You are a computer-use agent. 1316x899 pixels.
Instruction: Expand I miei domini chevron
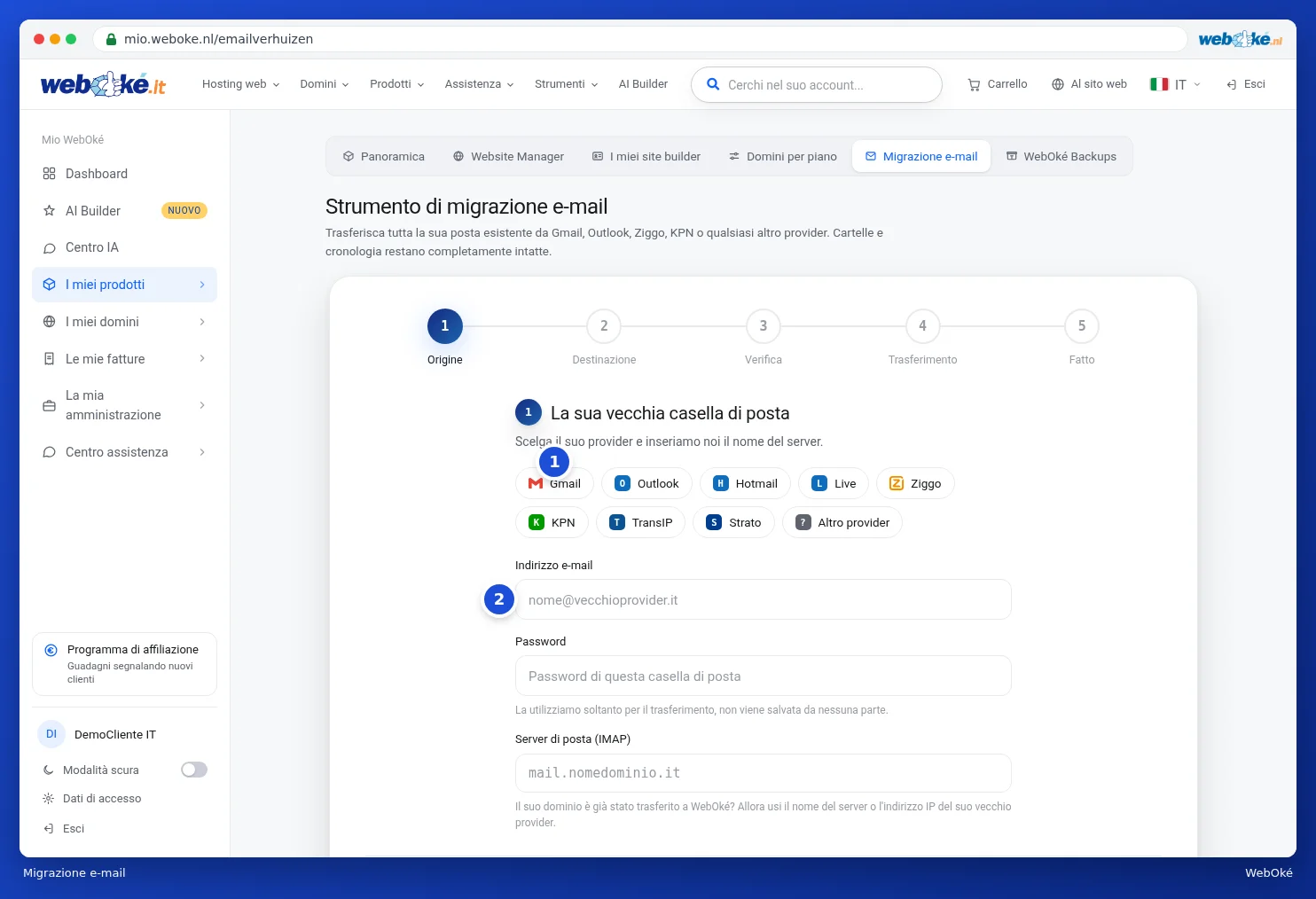pos(202,322)
